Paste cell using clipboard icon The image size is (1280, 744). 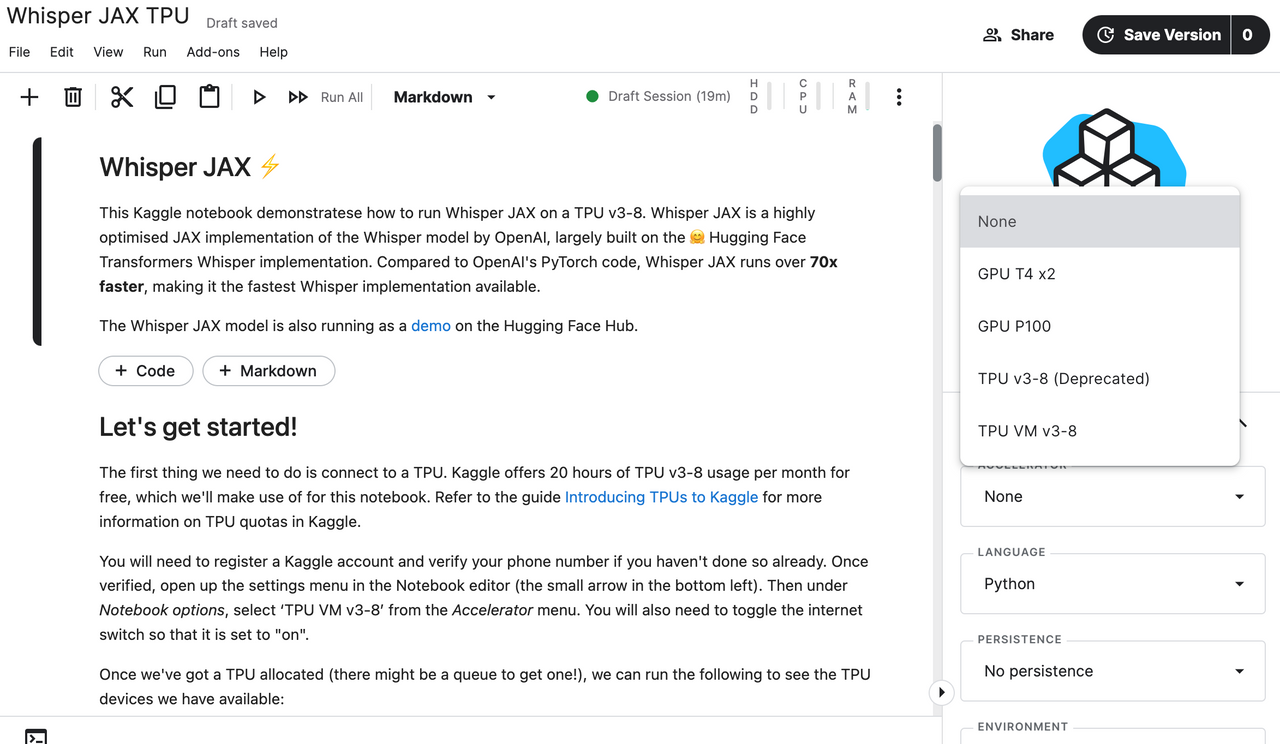click(209, 97)
